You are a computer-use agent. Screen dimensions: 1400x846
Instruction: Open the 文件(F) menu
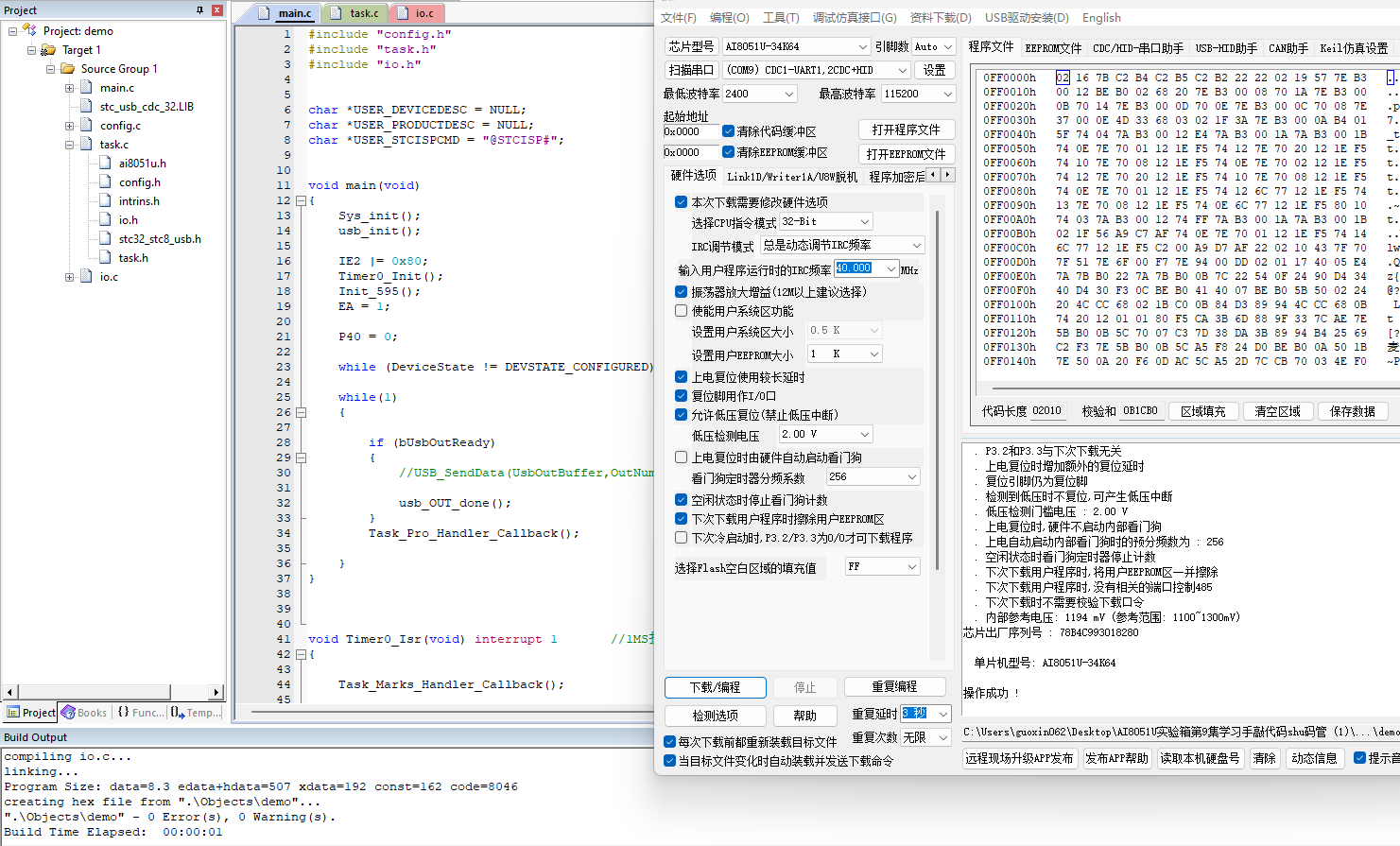pyautogui.click(x=678, y=17)
